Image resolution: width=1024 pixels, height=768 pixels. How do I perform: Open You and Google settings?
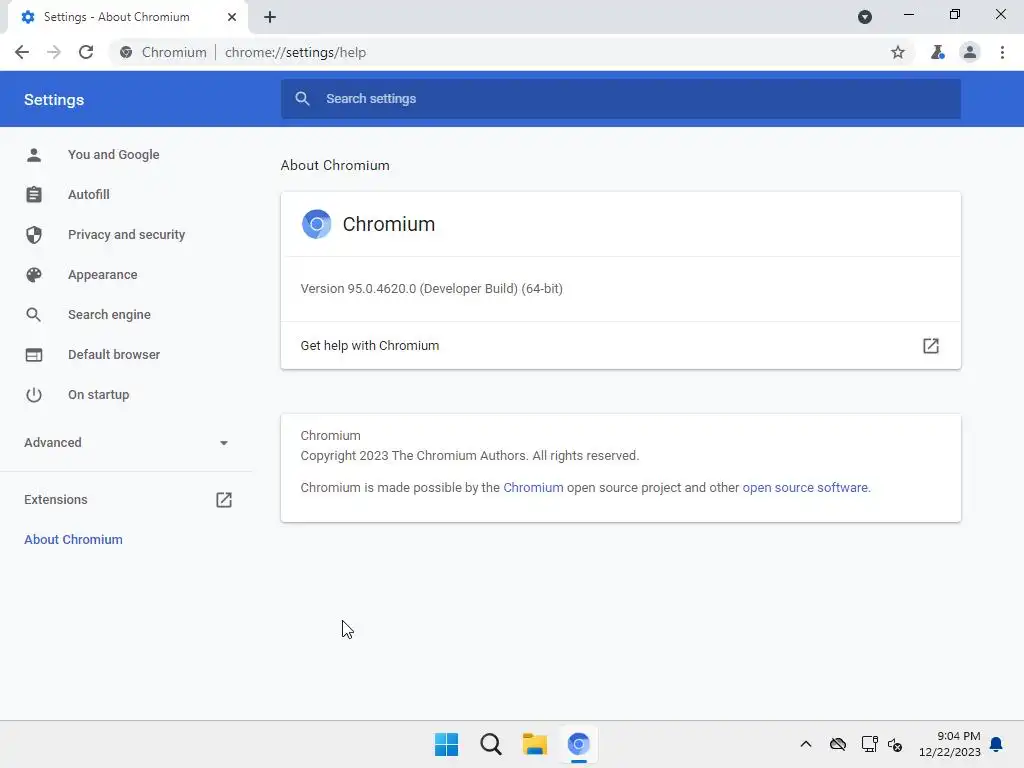tap(114, 155)
